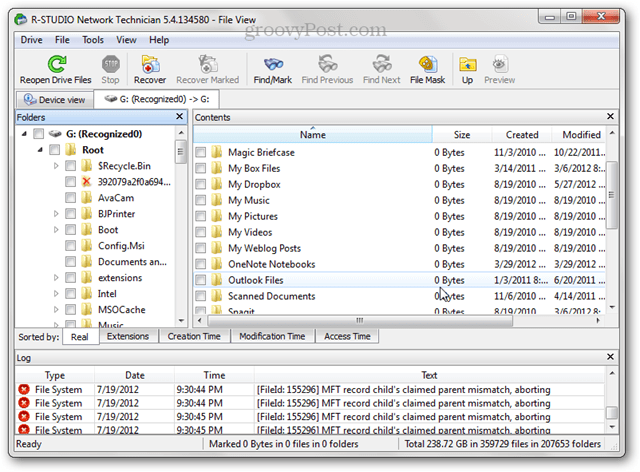Click the Preview eye icon
Screen dimensions: 640x472
[500, 64]
